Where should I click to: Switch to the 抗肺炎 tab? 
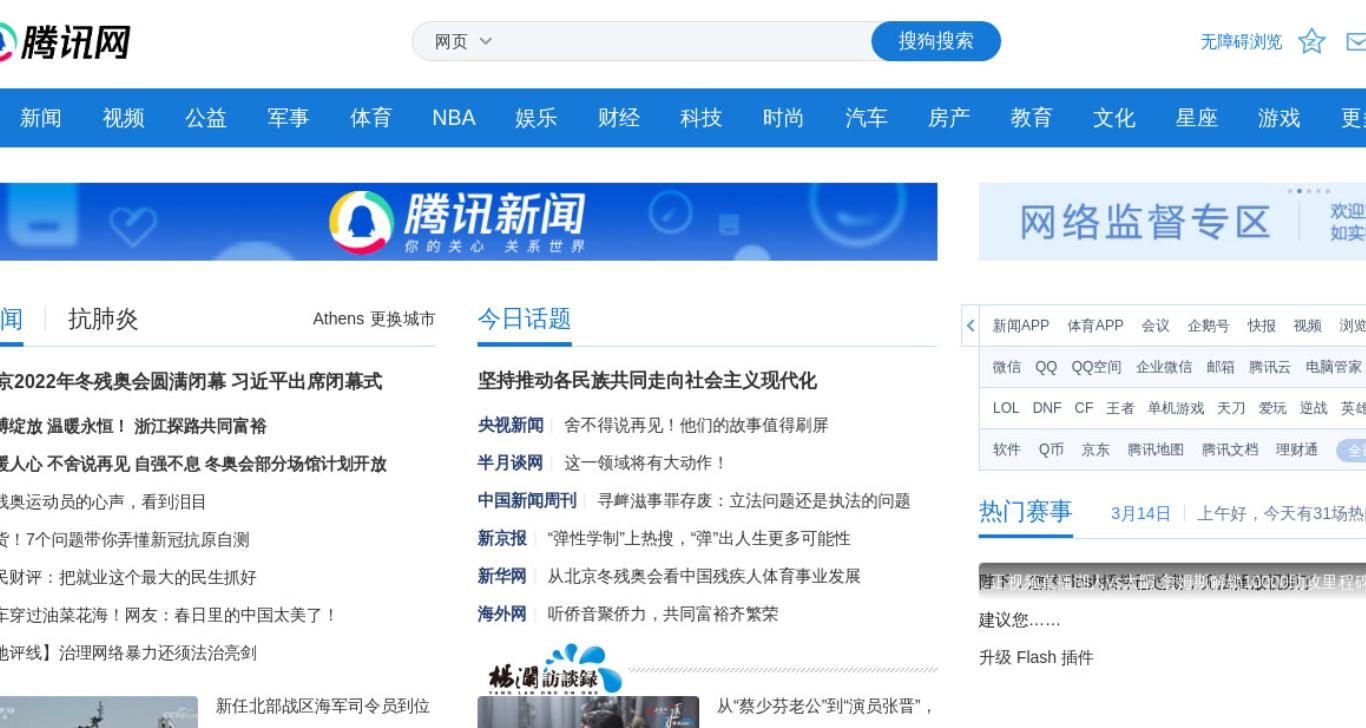103,319
